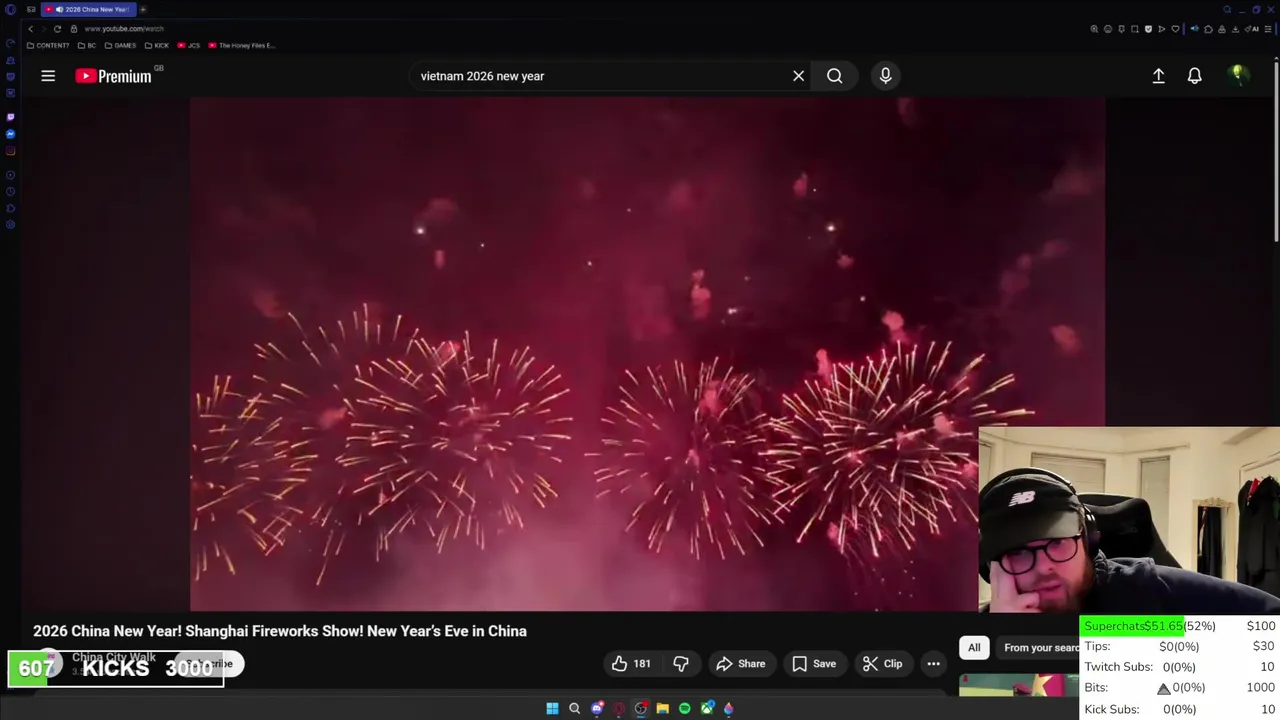Create a clip with the Clip button

pos(883,664)
